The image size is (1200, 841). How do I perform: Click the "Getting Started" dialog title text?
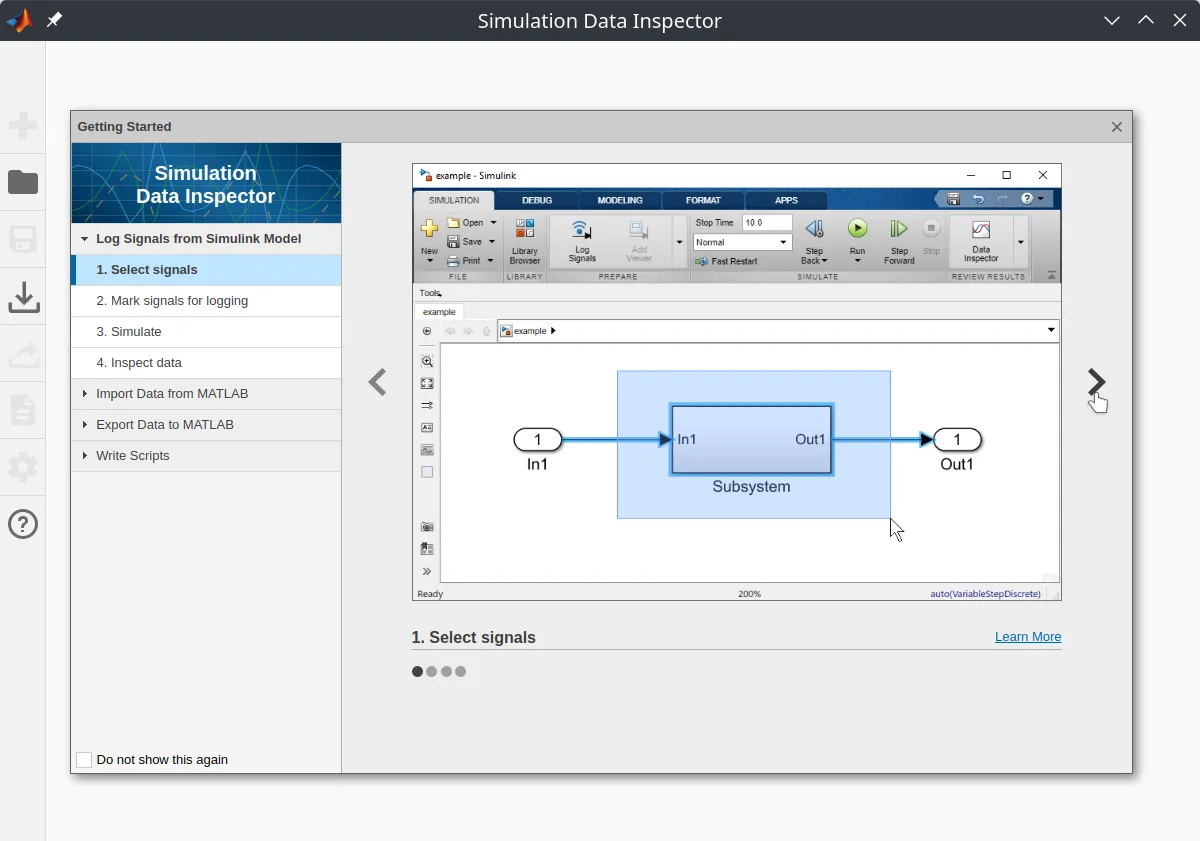click(125, 127)
